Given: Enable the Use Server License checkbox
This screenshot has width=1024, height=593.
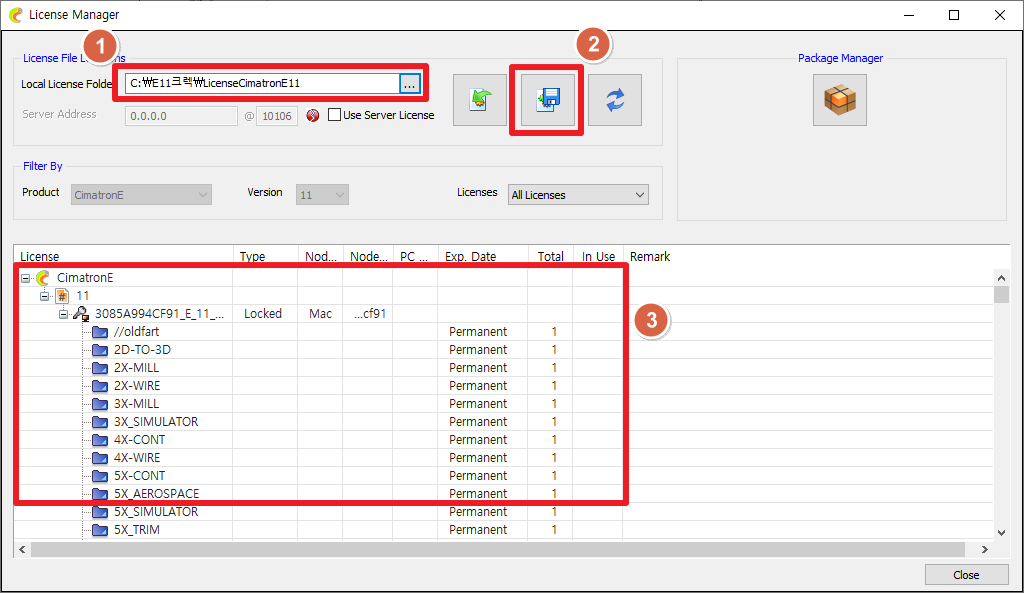Looking at the screenshot, I should point(334,115).
